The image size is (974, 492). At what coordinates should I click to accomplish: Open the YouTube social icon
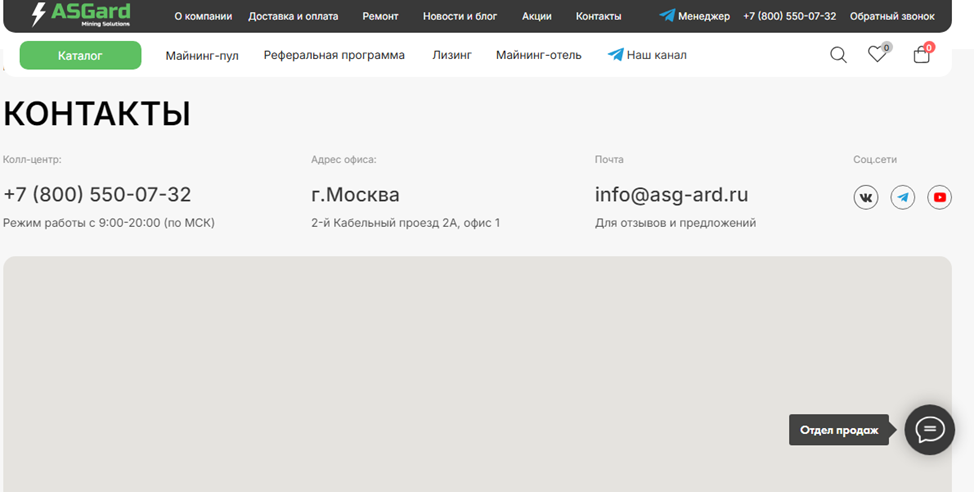(939, 198)
